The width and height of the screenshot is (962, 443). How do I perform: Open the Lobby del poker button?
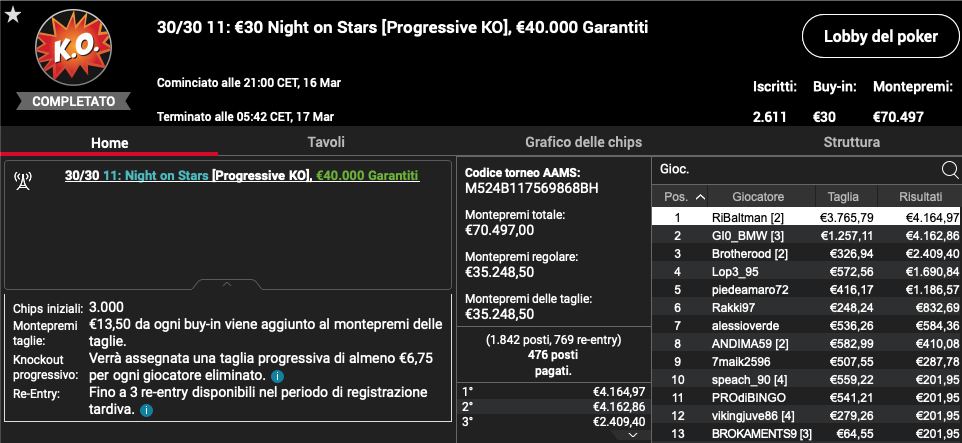880,36
